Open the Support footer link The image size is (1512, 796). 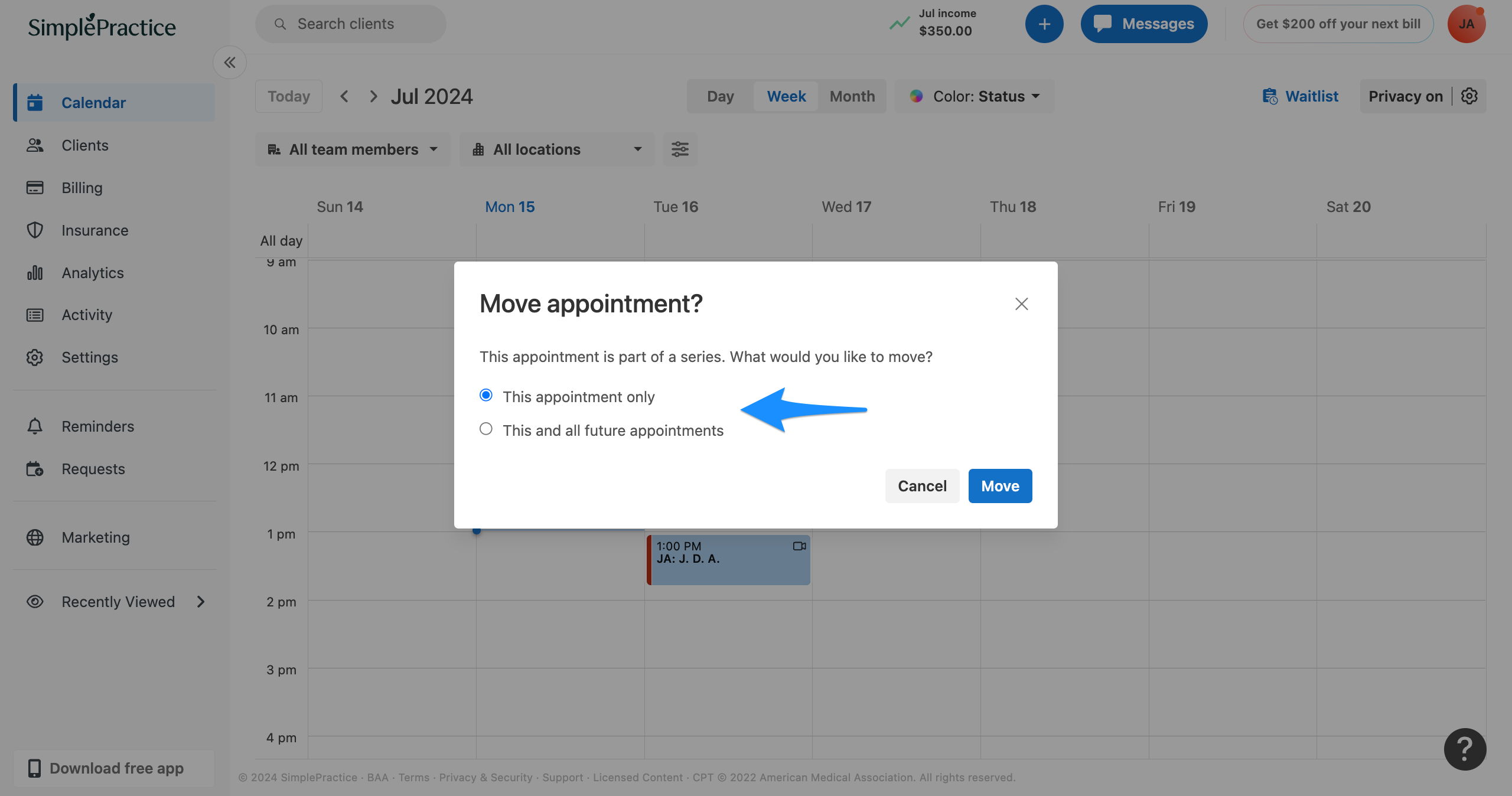click(562, 777)
